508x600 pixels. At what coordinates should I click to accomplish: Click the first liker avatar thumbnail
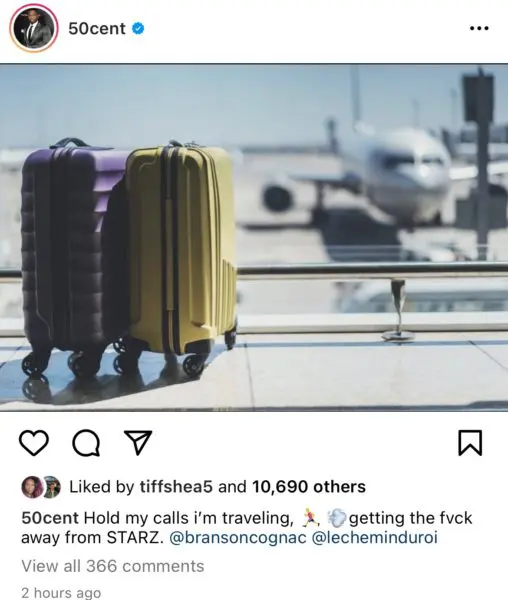click(x=32, y=487)
